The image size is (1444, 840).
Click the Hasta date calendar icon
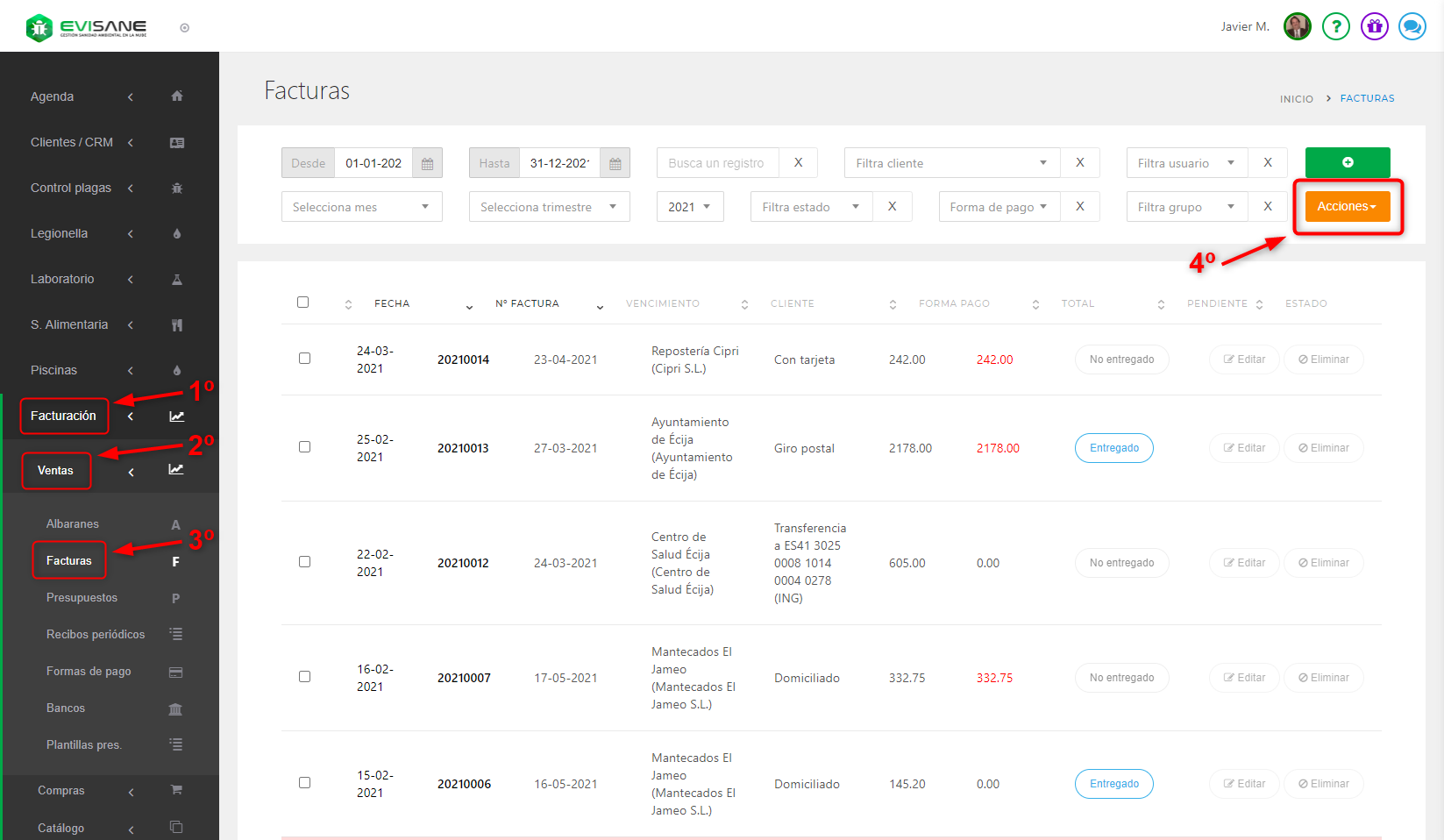[615, 163]
